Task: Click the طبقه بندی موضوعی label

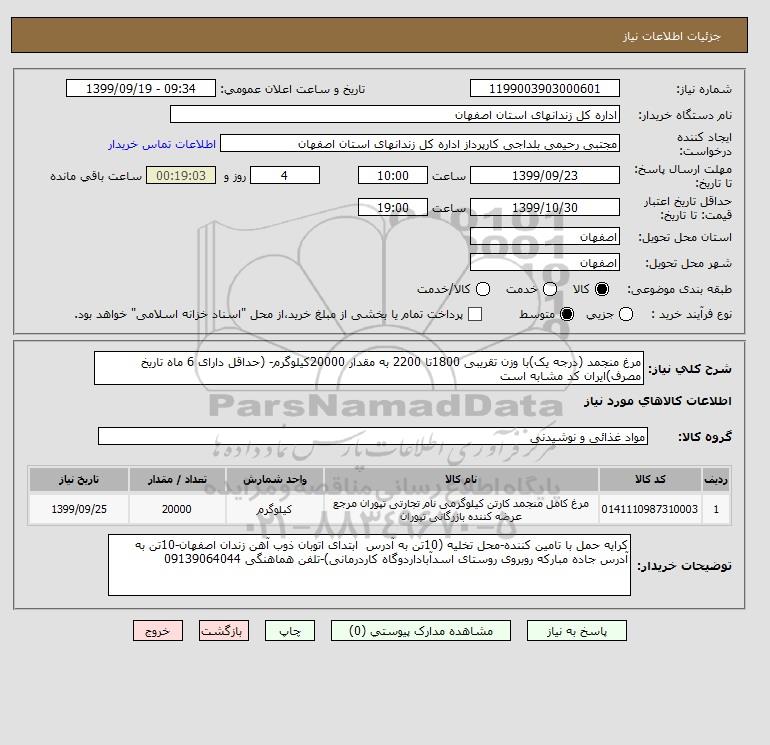Action: (680, 290)
